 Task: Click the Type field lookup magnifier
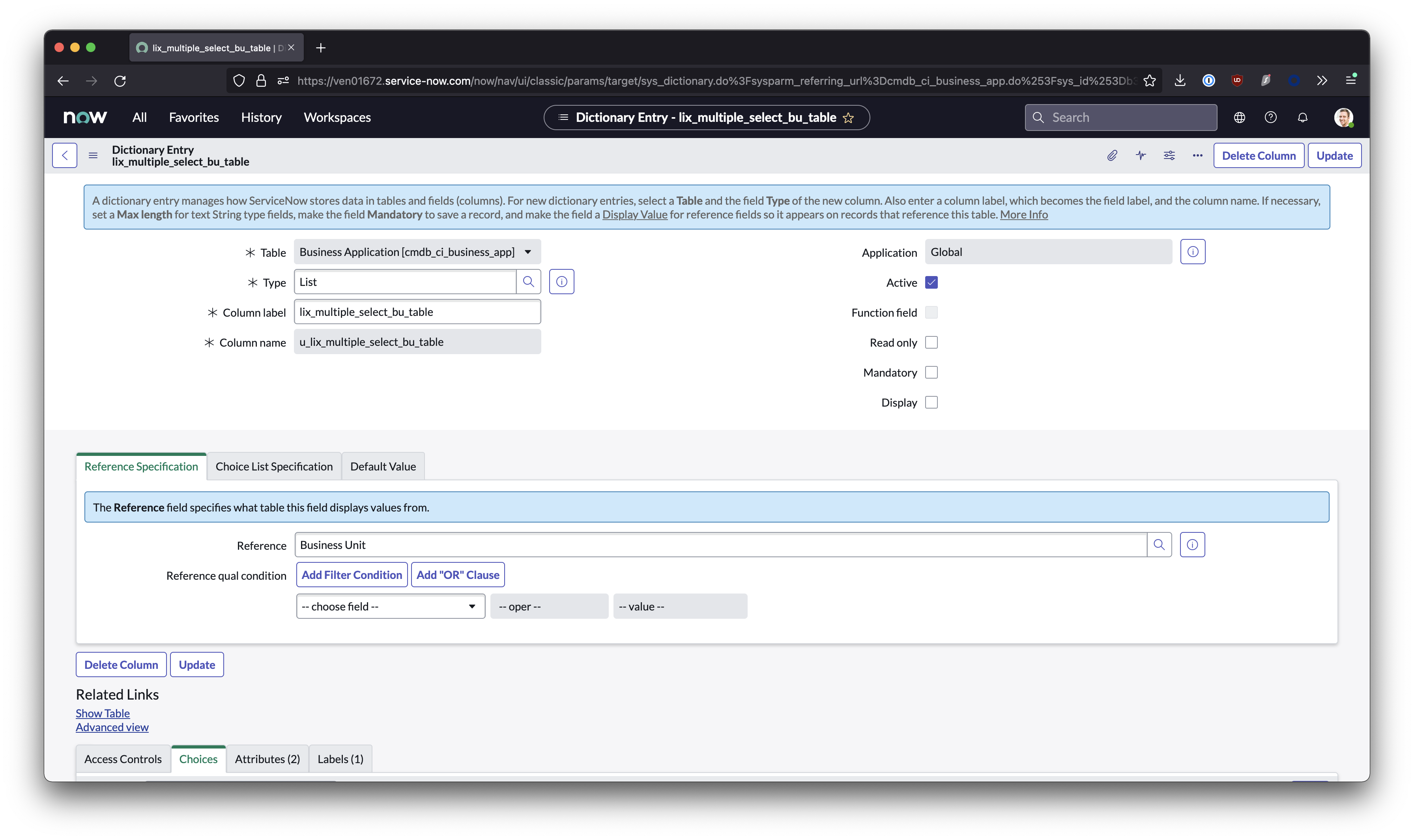(528, 282)
